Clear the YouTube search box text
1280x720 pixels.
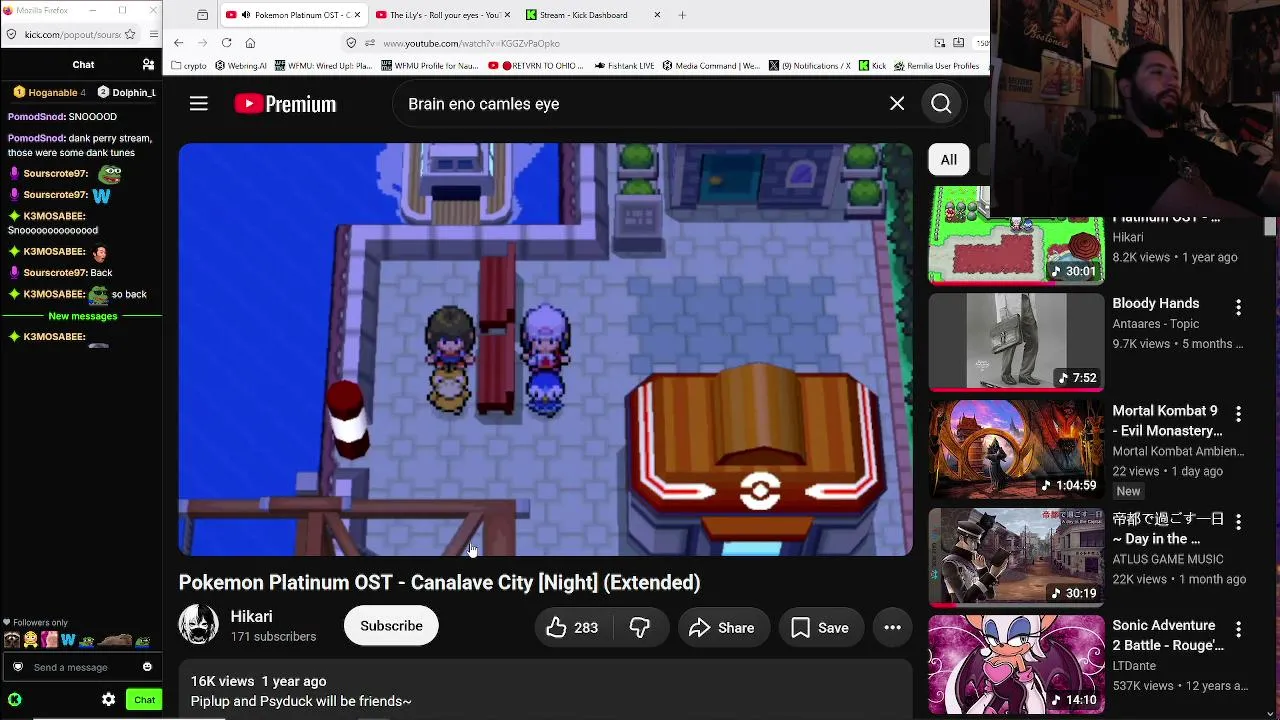pyautogui.click(x=897, y=104)
